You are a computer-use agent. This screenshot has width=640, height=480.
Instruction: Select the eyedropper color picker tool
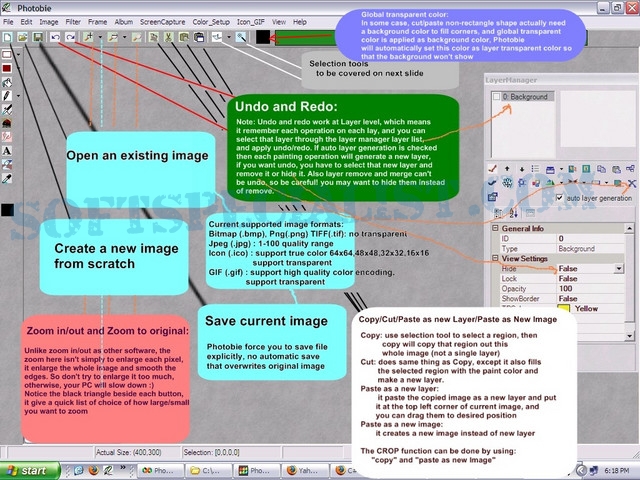(x=7, y=178)
